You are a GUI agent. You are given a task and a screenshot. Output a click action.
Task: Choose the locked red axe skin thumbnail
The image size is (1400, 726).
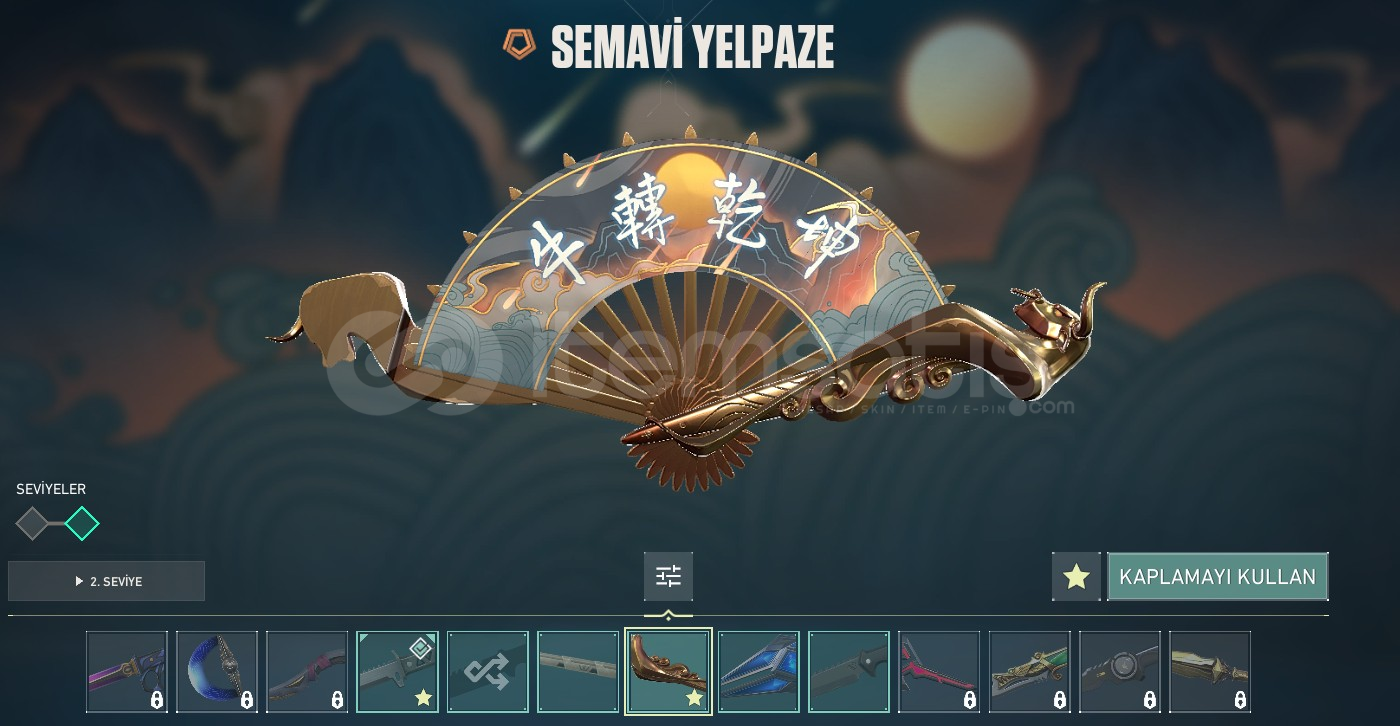click(x=939, y=672)
